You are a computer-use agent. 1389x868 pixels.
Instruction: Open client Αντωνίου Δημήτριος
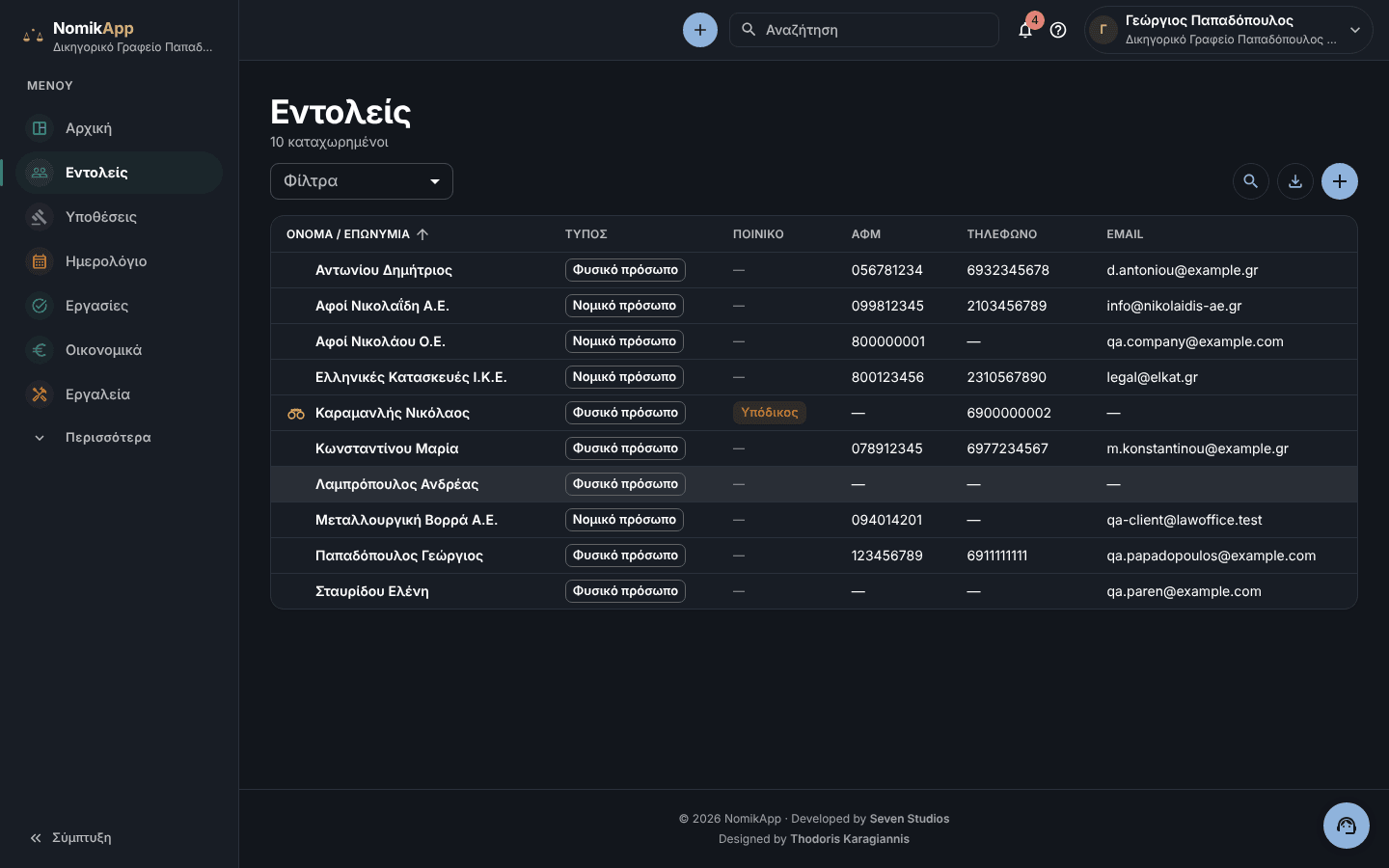(384, 270)
